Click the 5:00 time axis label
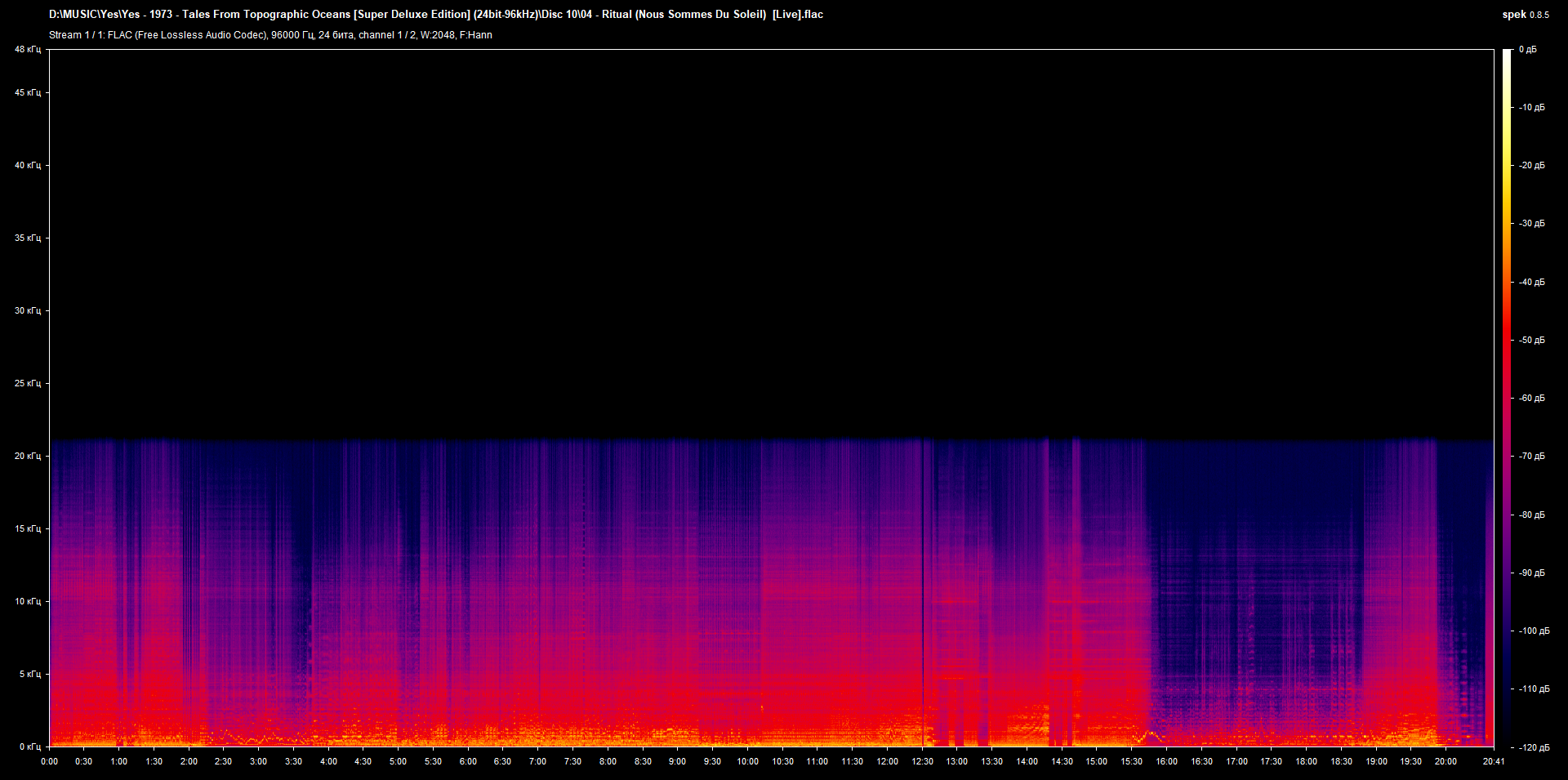The image size is (1568, 780). pos(398,762)
